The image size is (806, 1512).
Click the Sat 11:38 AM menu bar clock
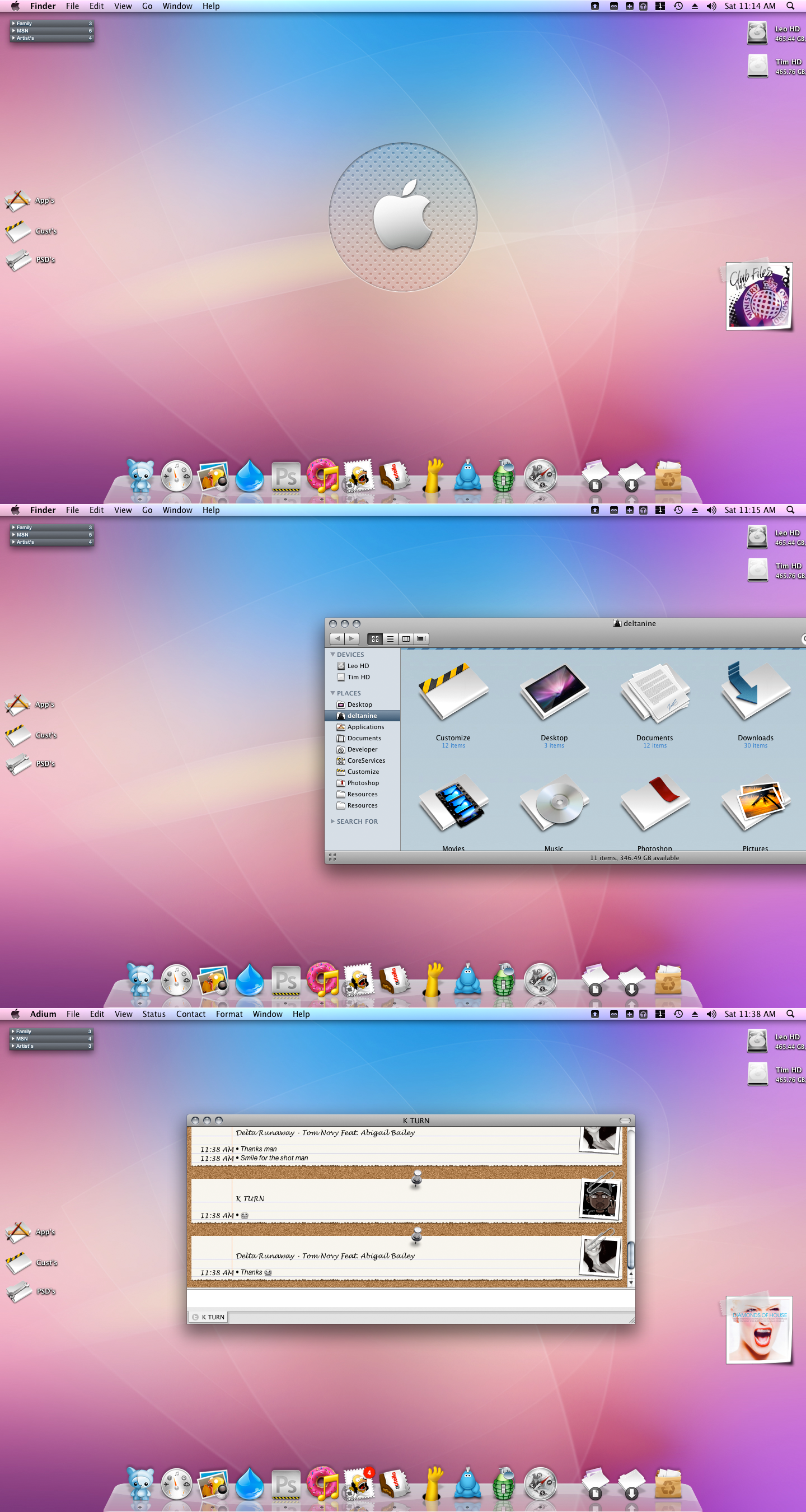pyautogui.click(x=749, y=1014)
